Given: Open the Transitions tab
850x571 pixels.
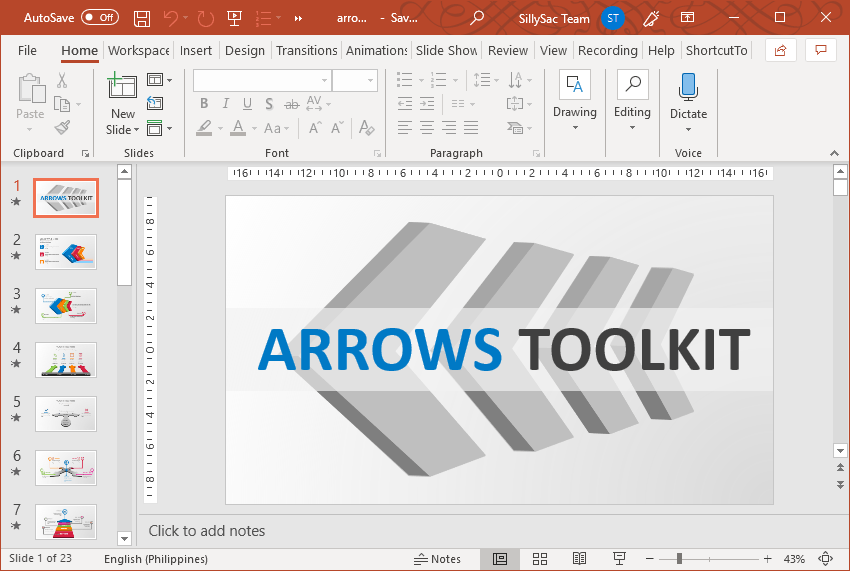Looking at the screenshot, I should pyautogui.click(x=306, y=50).
